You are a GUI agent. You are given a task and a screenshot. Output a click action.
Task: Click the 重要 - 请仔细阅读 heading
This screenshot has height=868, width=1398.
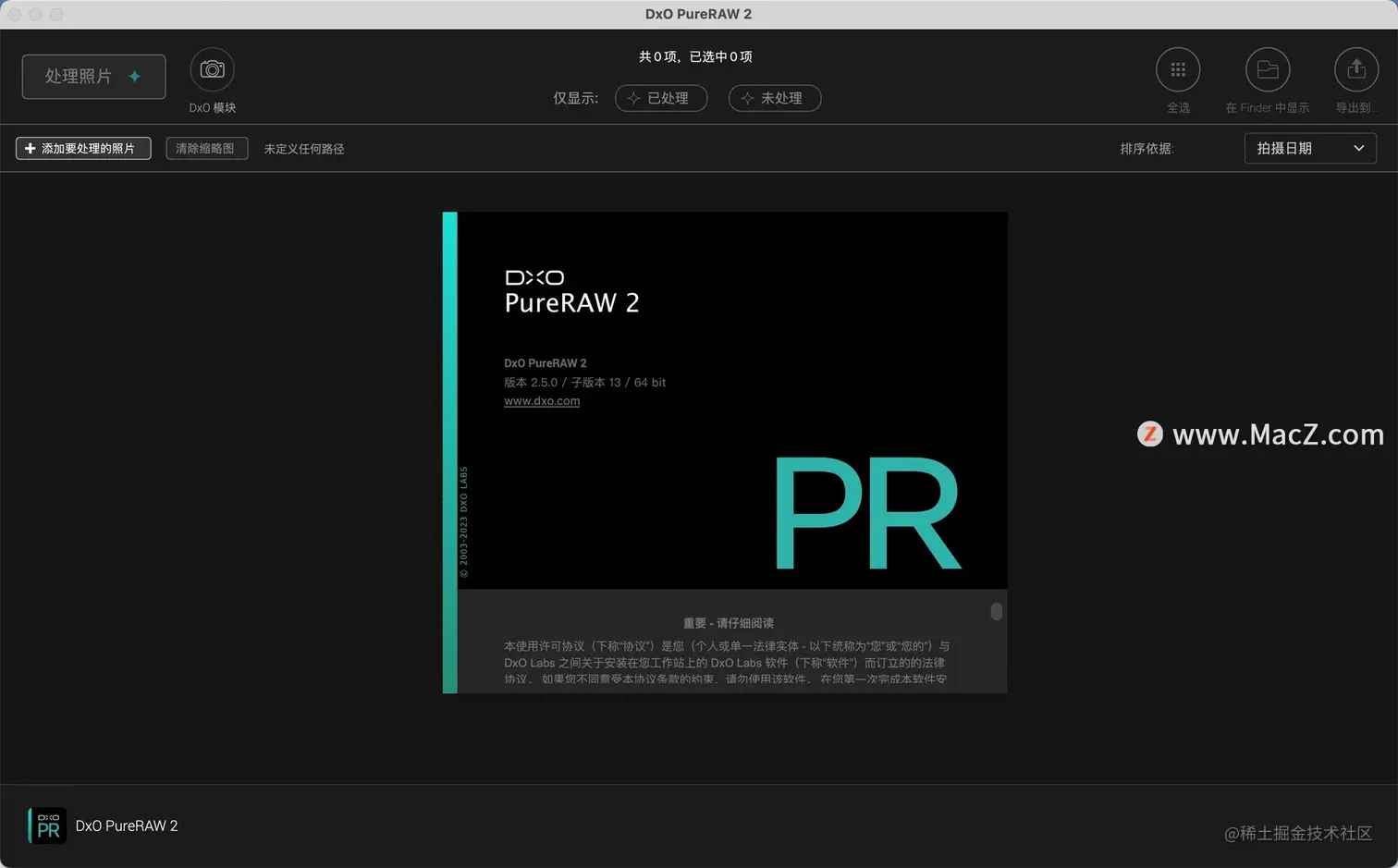[729, 624]
